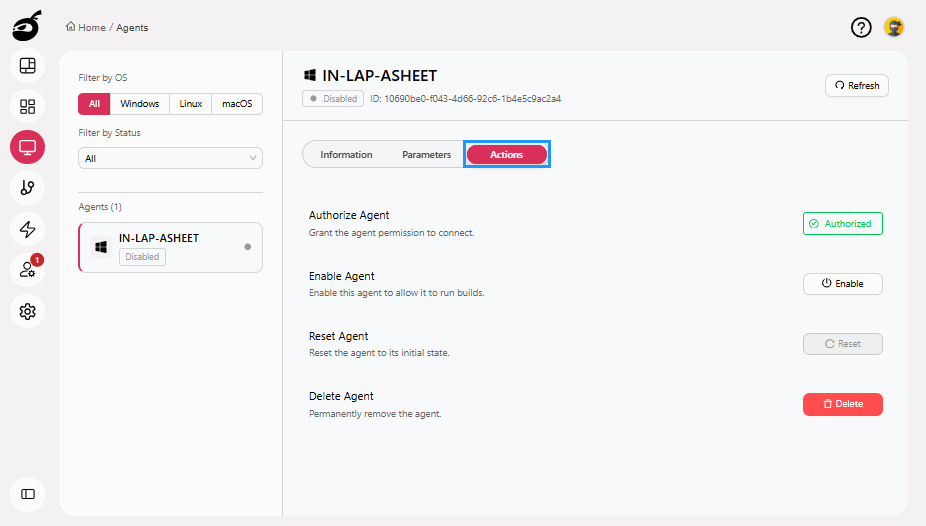The width and height of the screenshot is (926, 526).
Task: Click the home icon in the breadcrumb
Action: click(x=70, y=27)
